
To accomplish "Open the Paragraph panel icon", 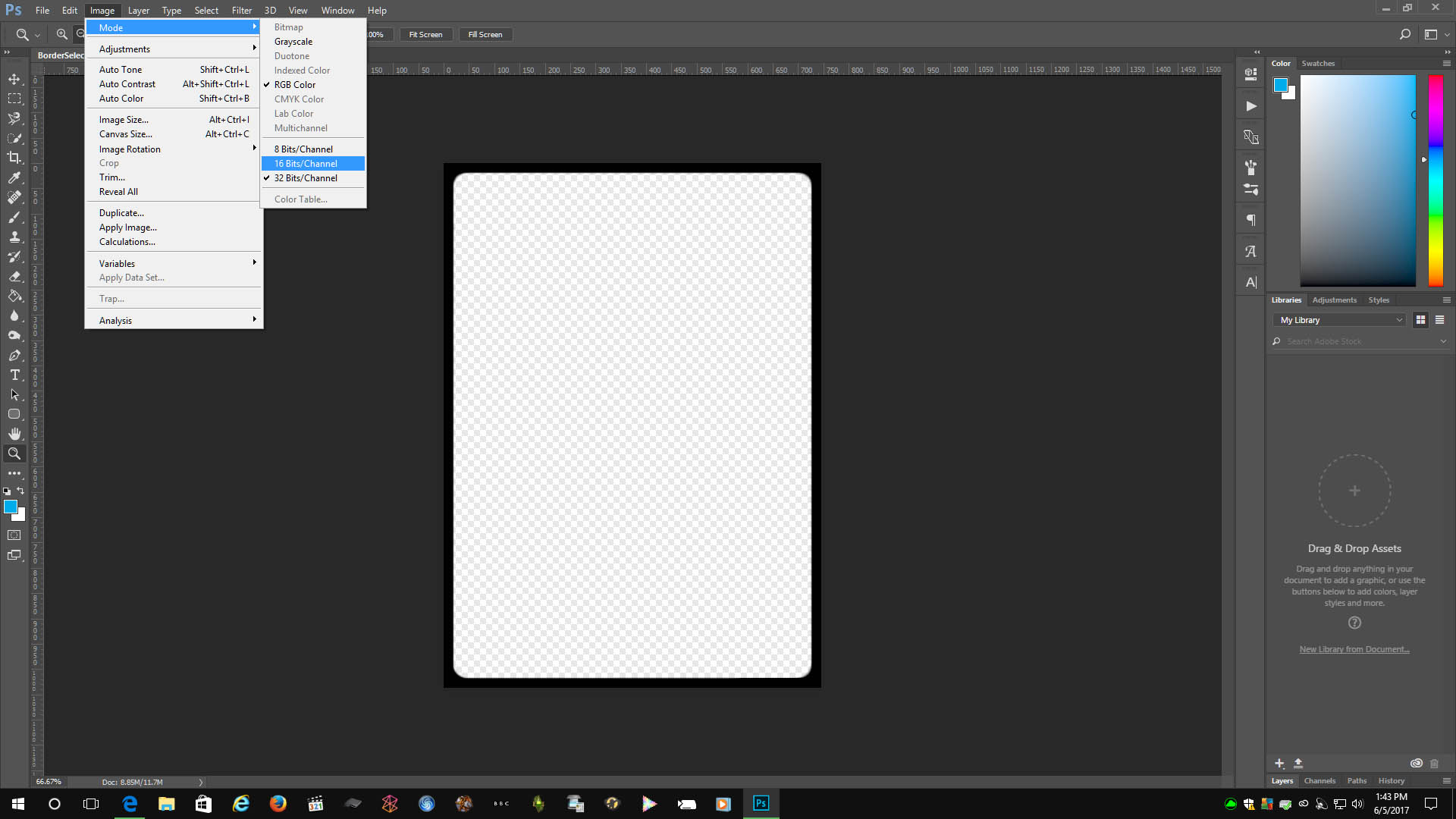I will tap(1250, 219).
